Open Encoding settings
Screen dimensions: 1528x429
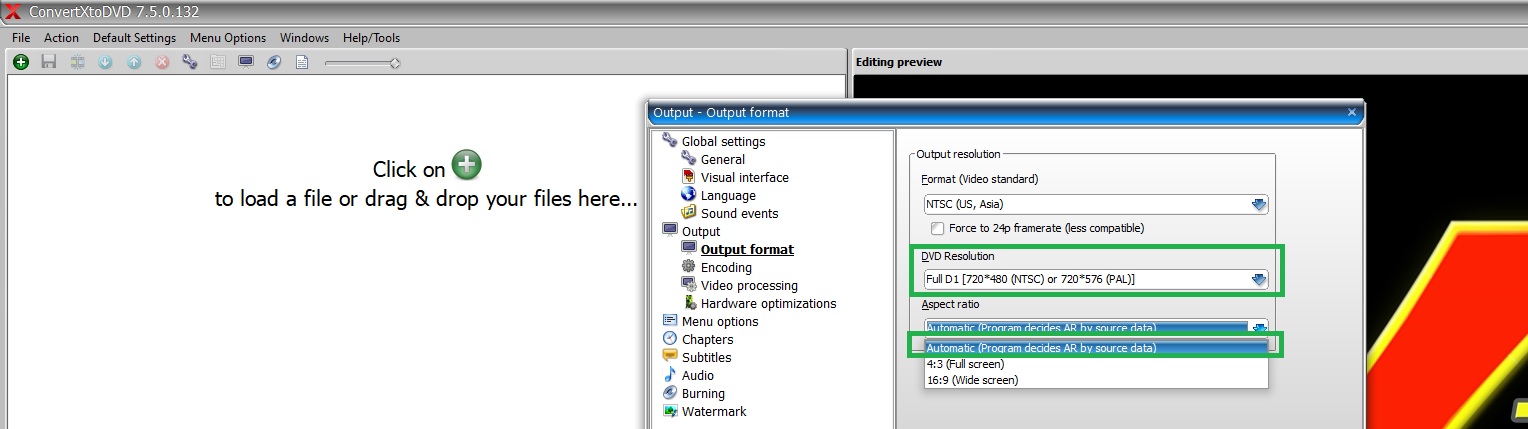pyautogui.click(x=726, y=267)
